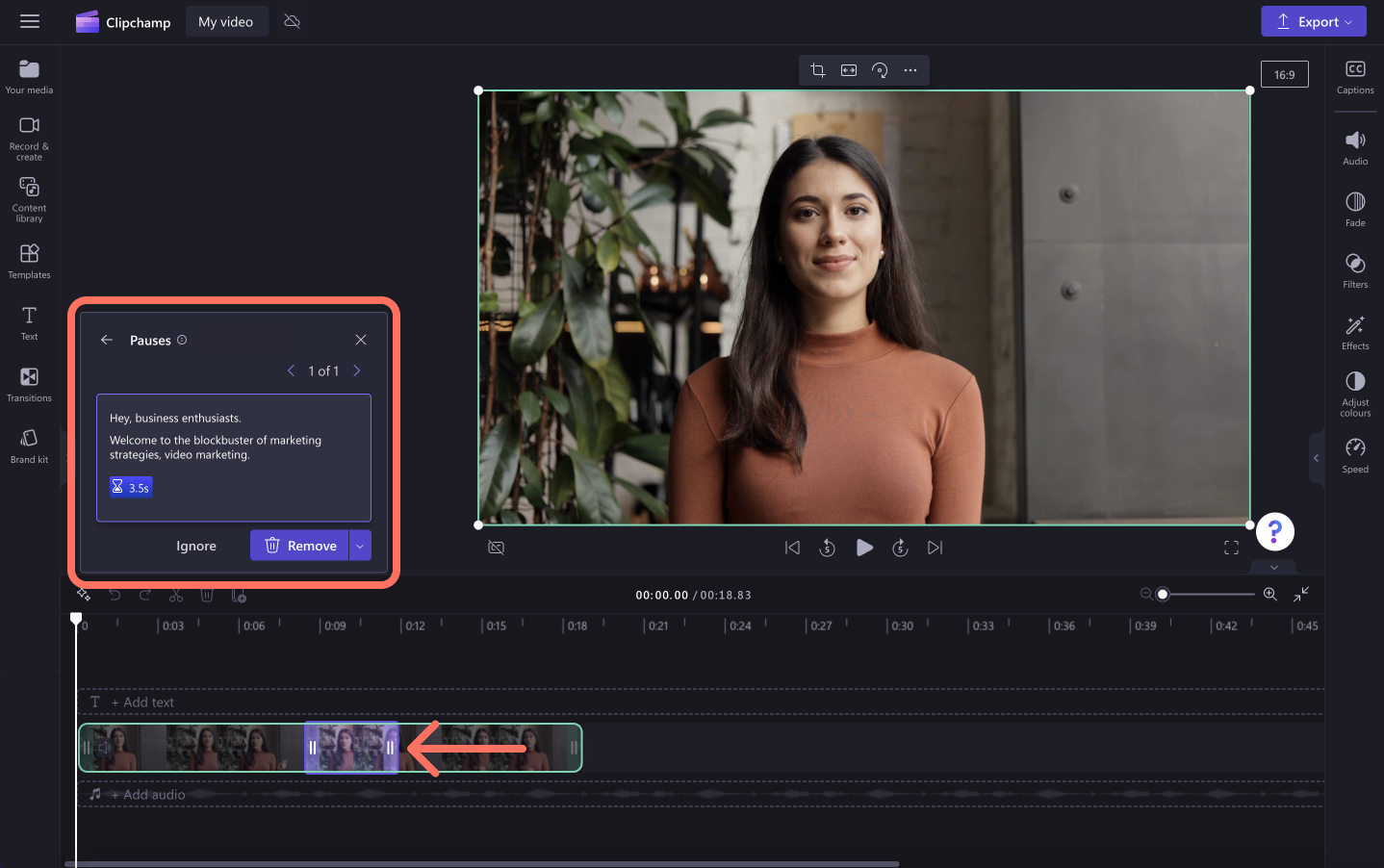The height and width of the screenshot is (868, 1384).
Task: Open Captions panel
Action: coord(1355,77)
